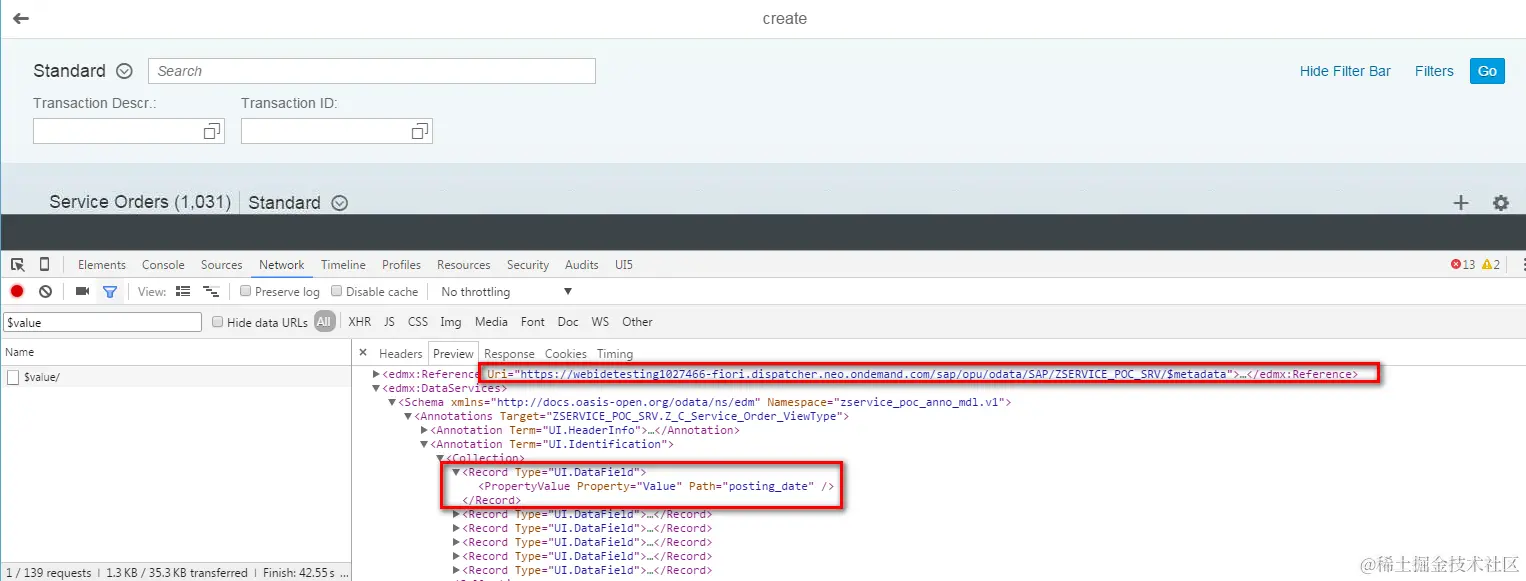Screen dimensions: 1526x581
Task: Open the Timeline panel tab
Action: 343,265
